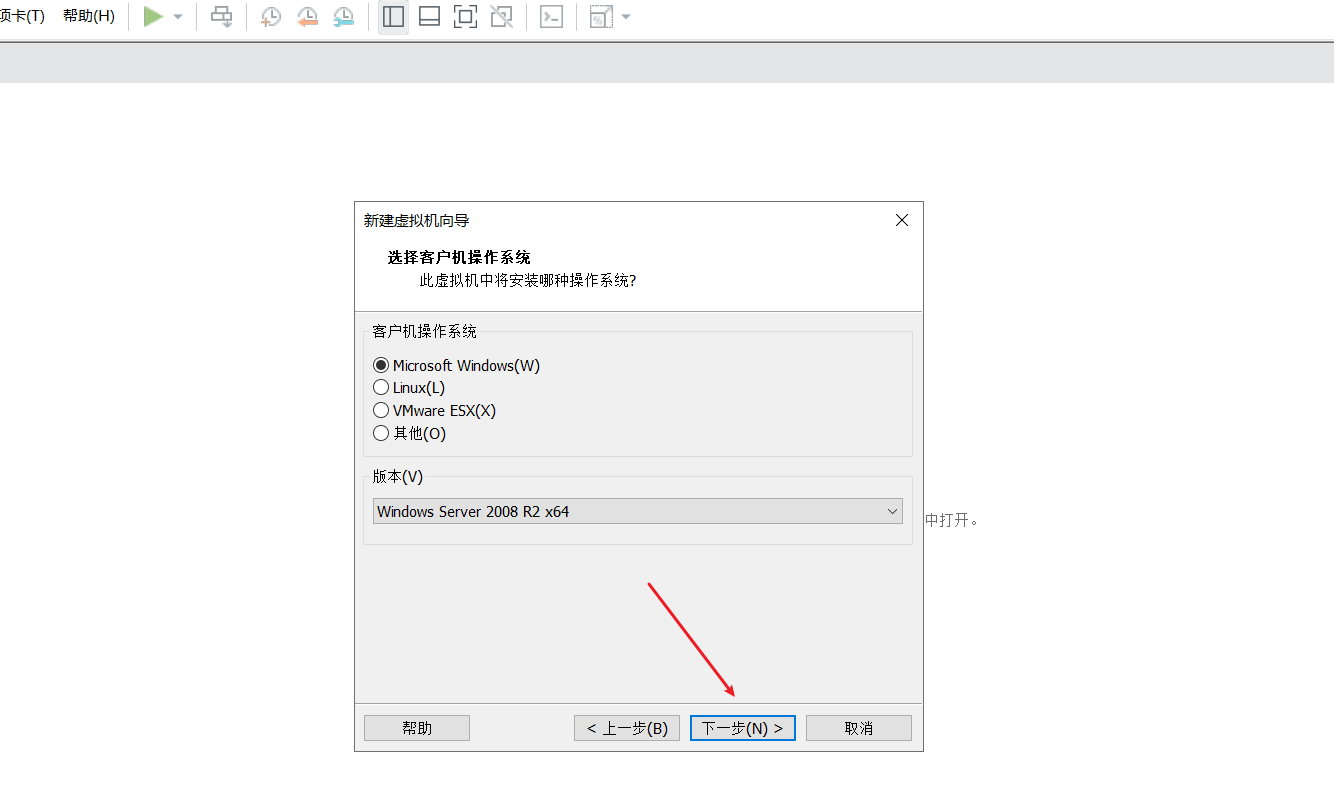The width and height of the screenshot is (1334, 807).
Task: Open the virtual machine console icon
Action: coord(551,16)
